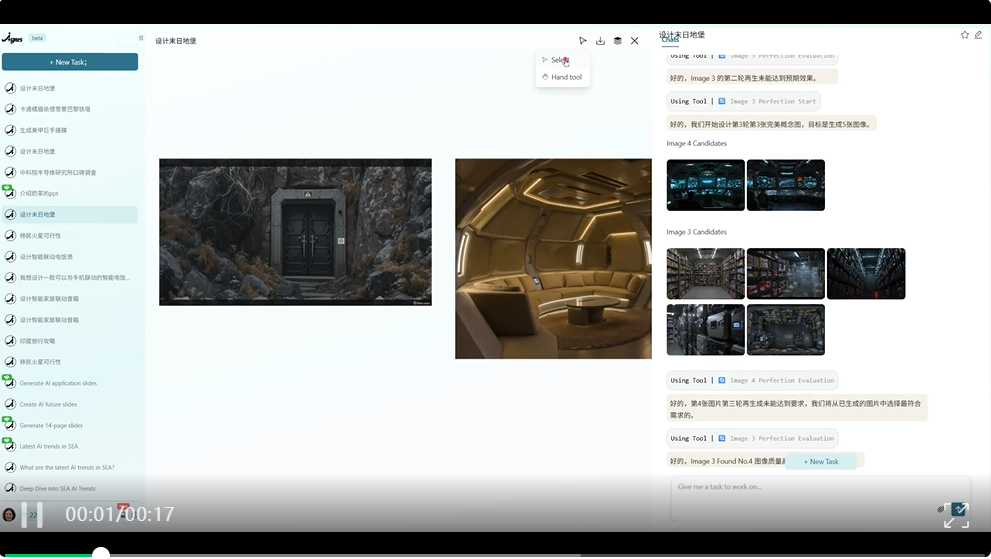Close the canvas with the X icon

click(x=635, y=40)
